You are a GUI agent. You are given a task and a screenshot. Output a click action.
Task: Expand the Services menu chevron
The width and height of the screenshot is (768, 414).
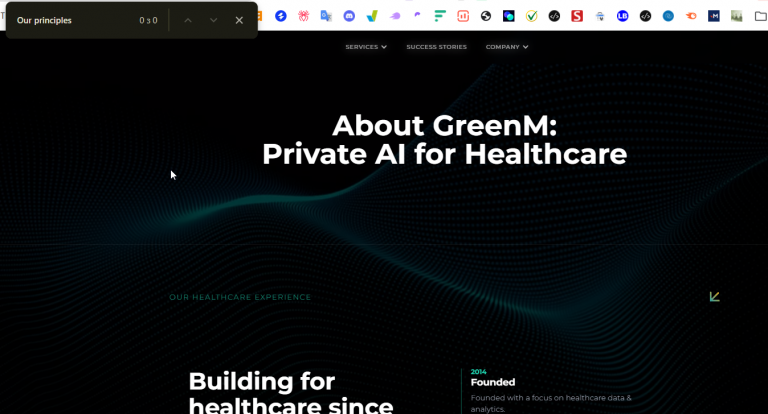[384, 47]
